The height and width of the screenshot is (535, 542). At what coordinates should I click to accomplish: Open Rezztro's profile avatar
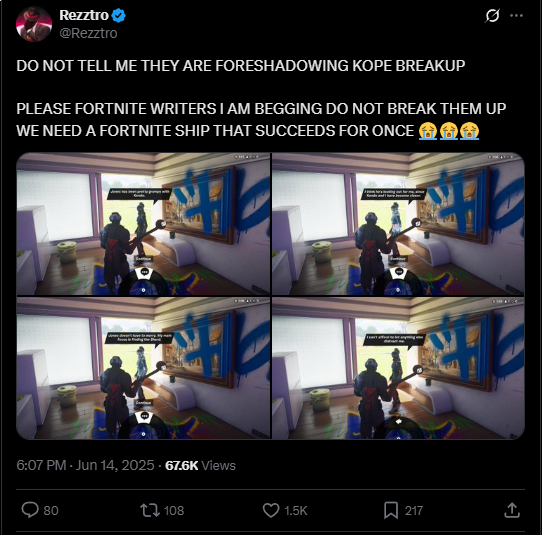pyautogui.click(x=34, y=24)
